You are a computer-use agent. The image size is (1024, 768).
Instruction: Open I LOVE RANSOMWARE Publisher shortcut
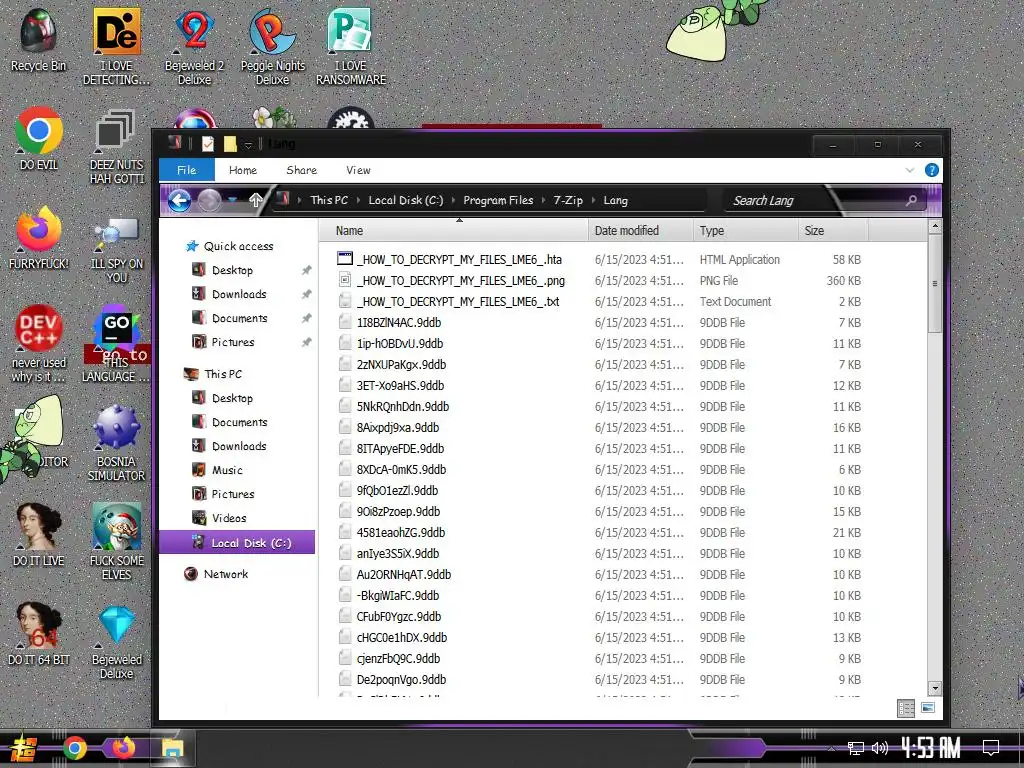click(351, 46)
